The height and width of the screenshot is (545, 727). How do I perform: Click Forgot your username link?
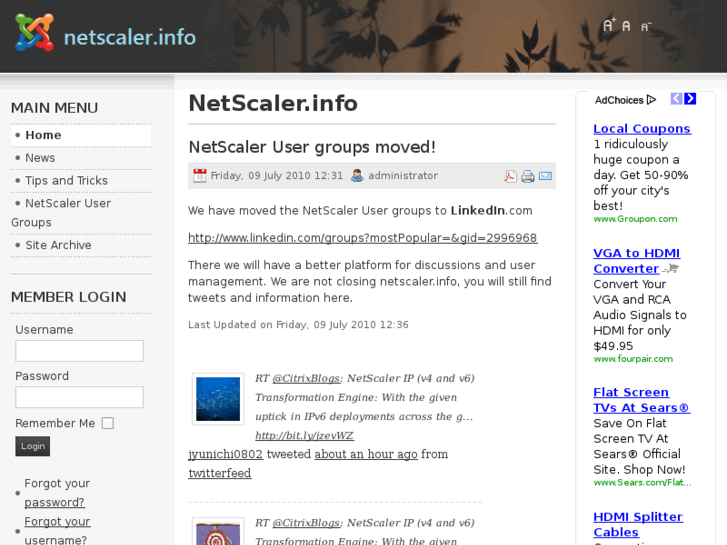coord(57,531)
